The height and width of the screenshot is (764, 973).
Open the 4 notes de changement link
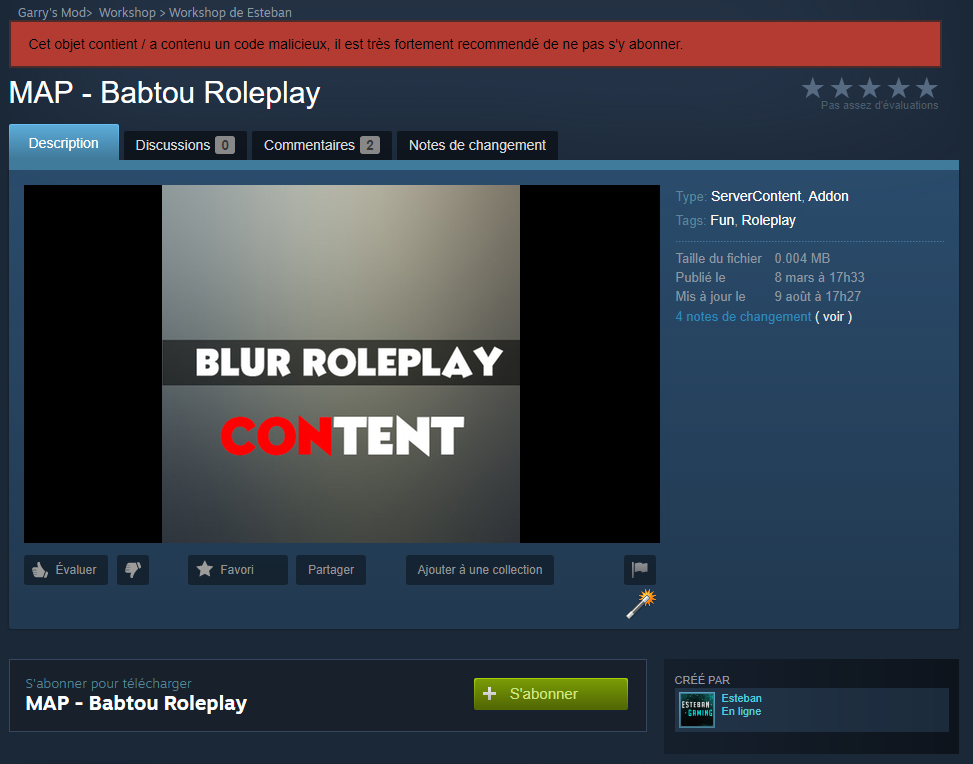click(743, 317)
